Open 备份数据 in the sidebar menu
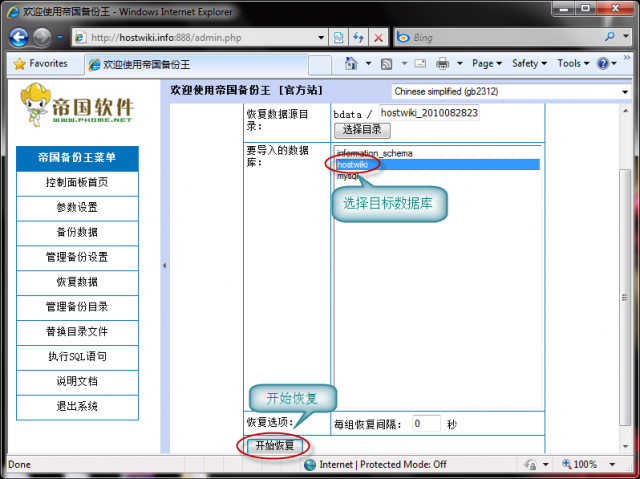 click(x=77, y=232)
